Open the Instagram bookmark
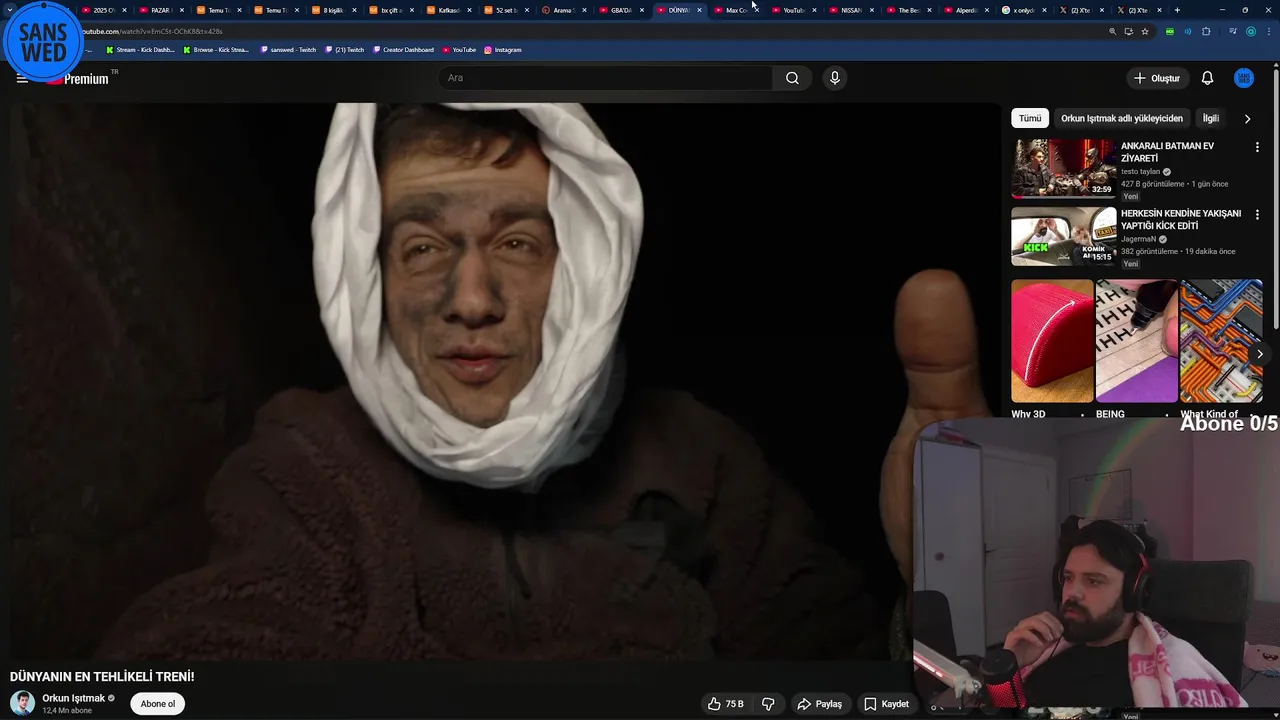The height and width of the screenshot is (720, 1280). click(x=503, y=49)
